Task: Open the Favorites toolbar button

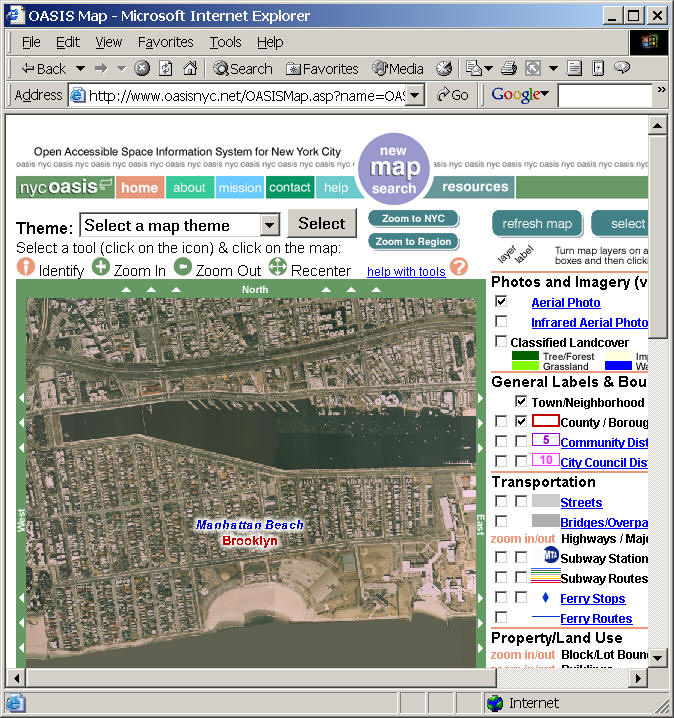Action: (x=322, y=69)
